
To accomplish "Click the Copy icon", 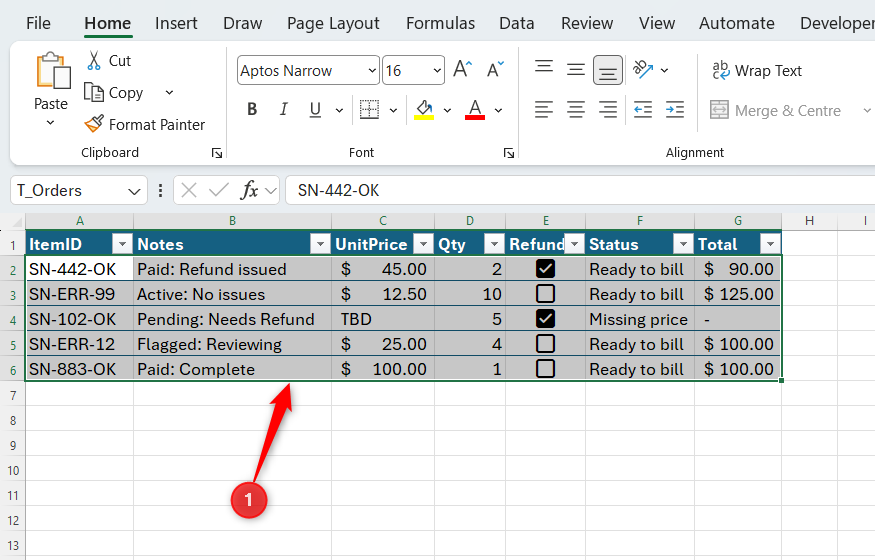I will click(x=94, y=92).
